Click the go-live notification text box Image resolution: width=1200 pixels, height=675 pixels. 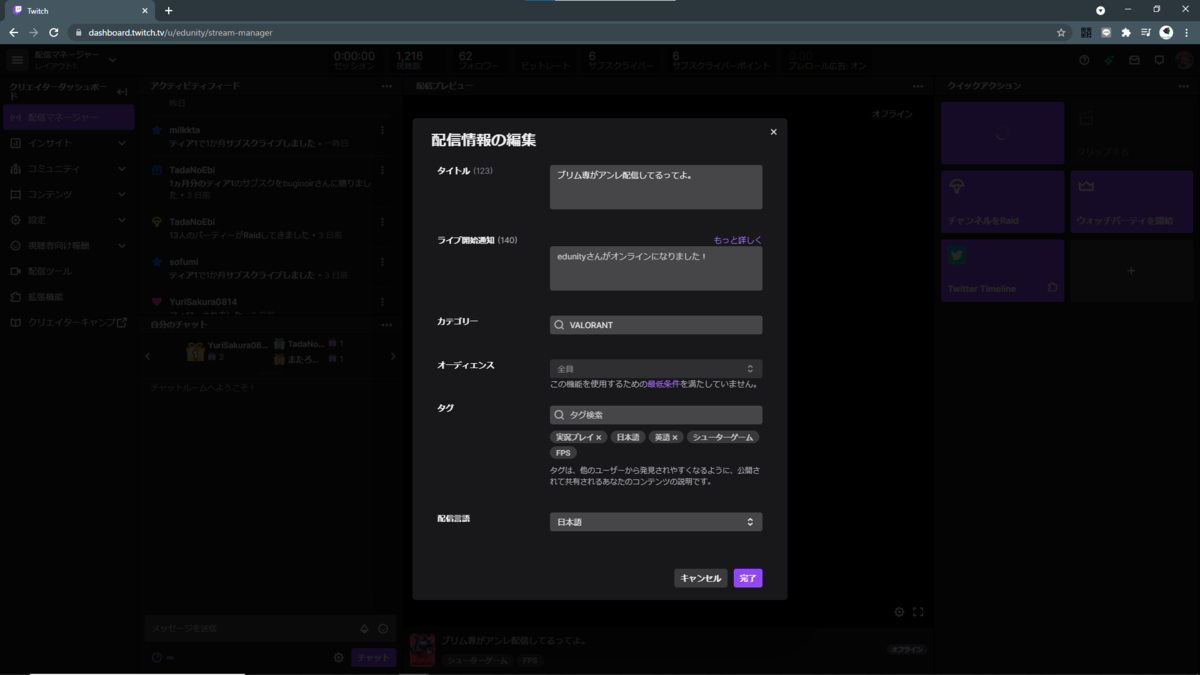click(x=656, y=268)
